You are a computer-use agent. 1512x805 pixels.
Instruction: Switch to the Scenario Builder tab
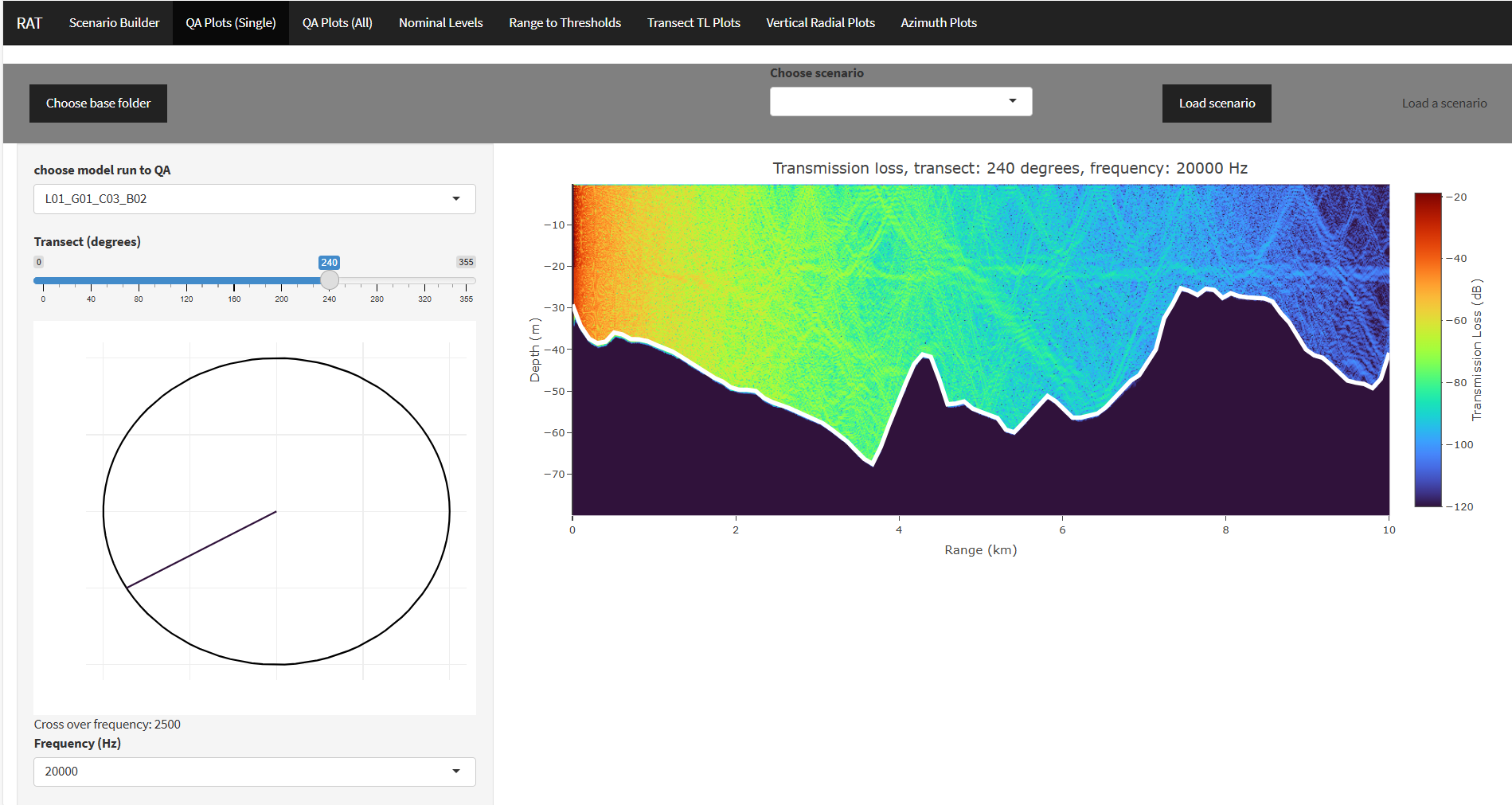point(114,23)
